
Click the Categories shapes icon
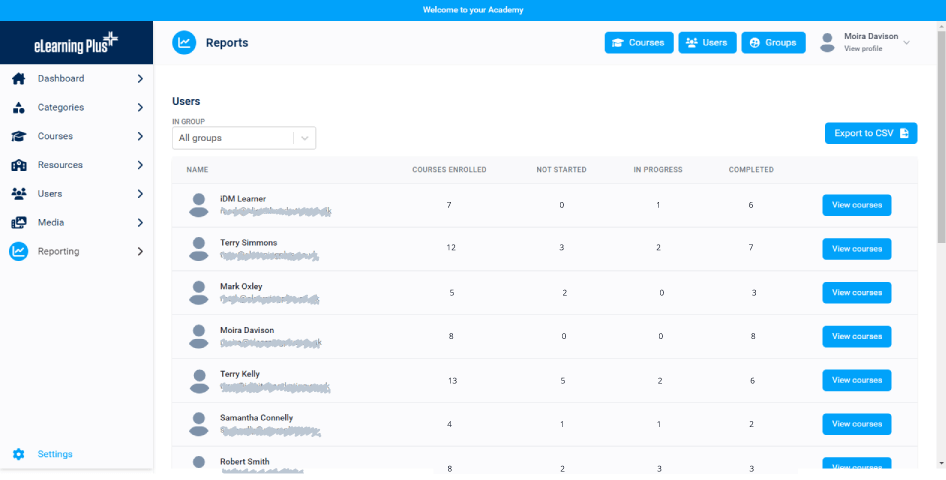[18, 108]
